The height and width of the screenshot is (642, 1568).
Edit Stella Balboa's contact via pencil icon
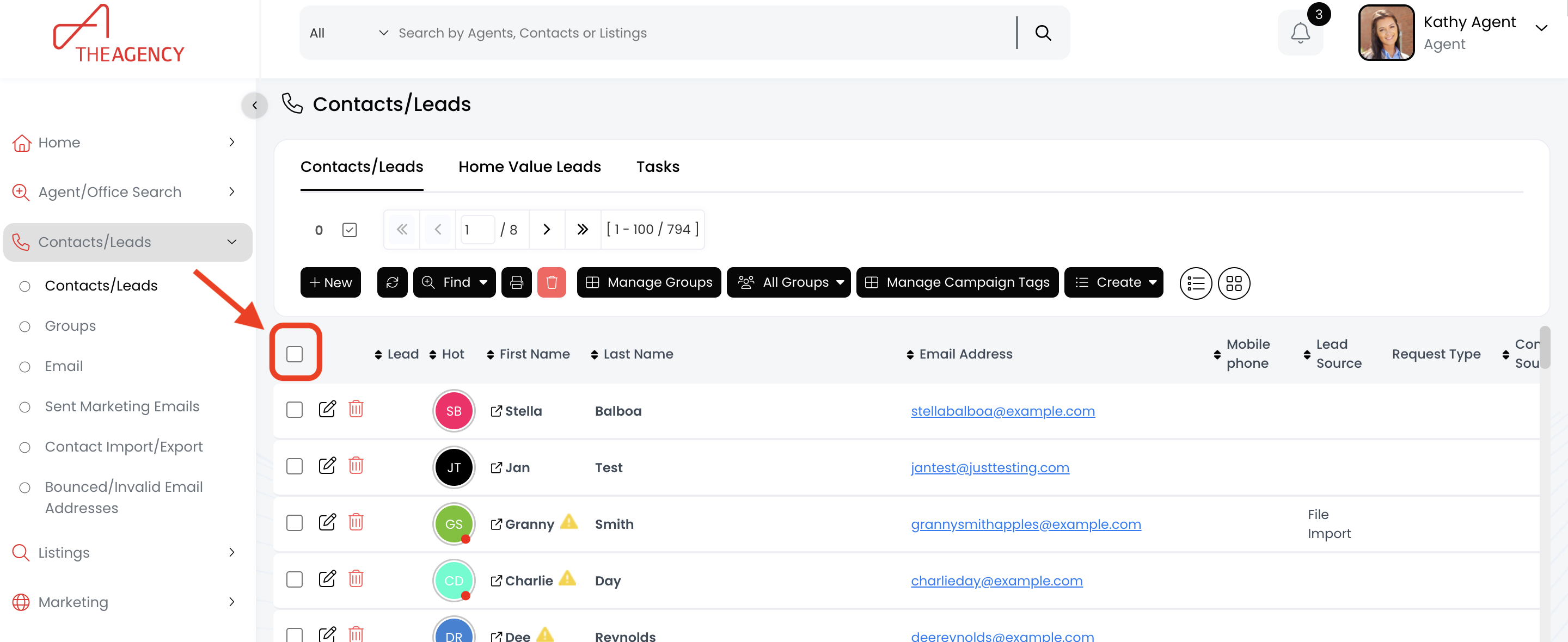pos(327,409)
